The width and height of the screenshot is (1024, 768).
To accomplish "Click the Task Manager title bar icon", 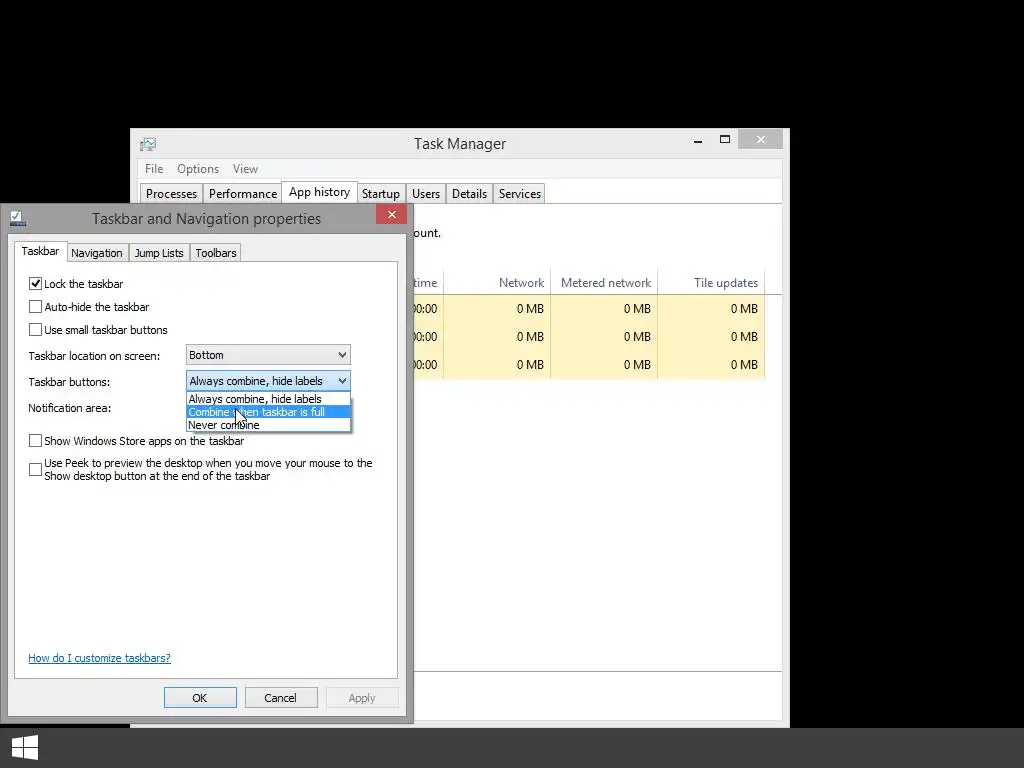I will (148, 144).
